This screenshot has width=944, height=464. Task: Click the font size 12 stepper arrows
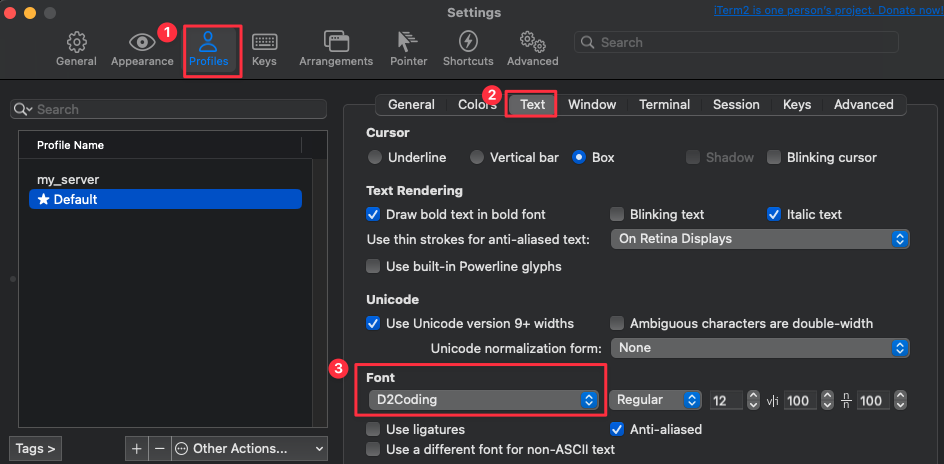(753, 400)
